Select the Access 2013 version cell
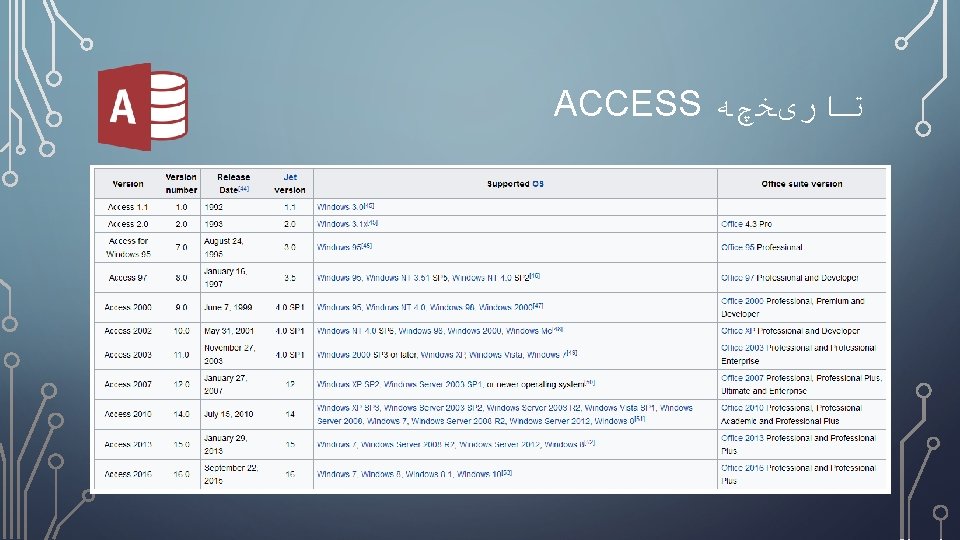 pos(128,444)
